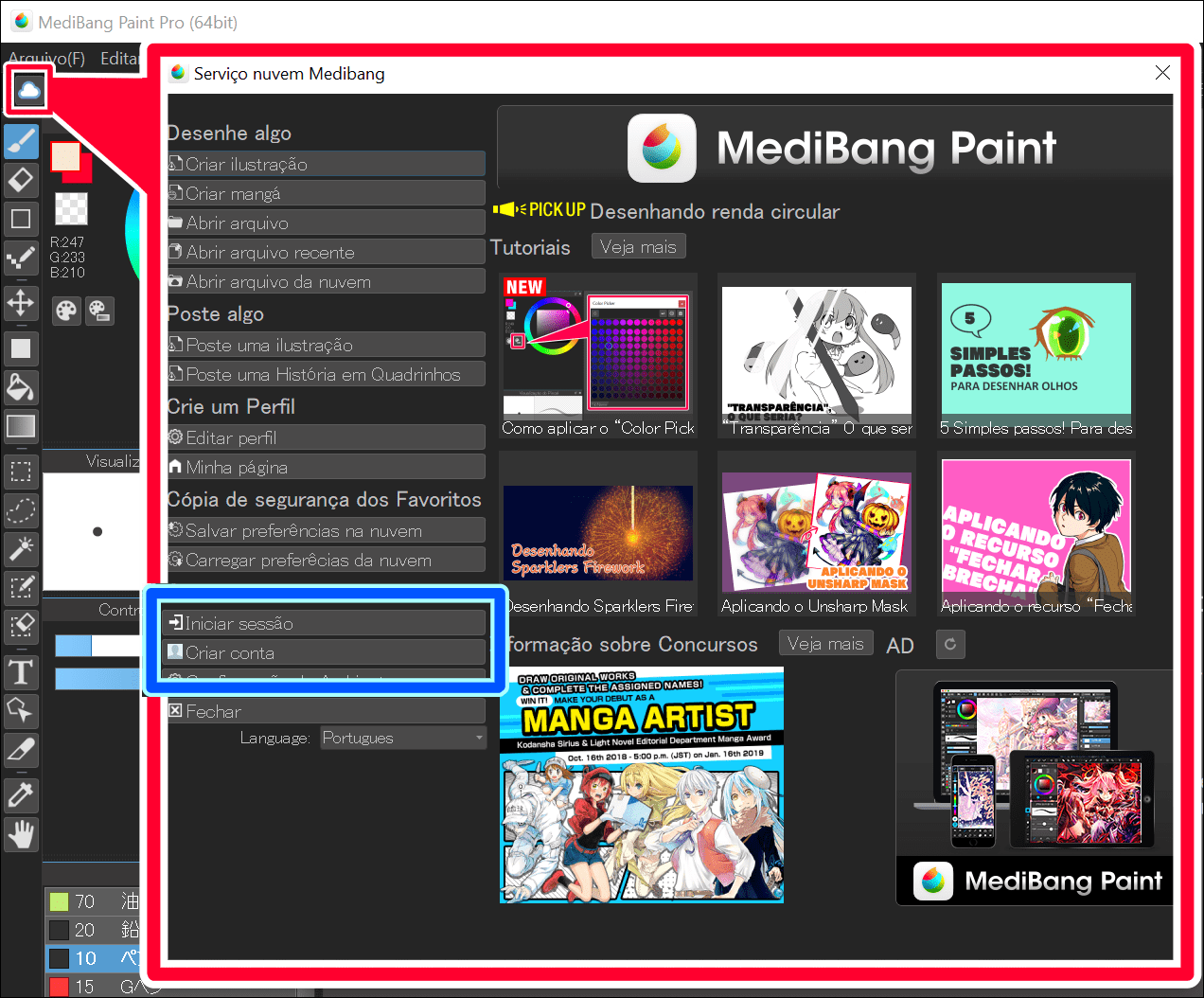Select the size 15 brush entry
Image resolution: width=1204 pixels, height=998 pixels.
[93, 987]
